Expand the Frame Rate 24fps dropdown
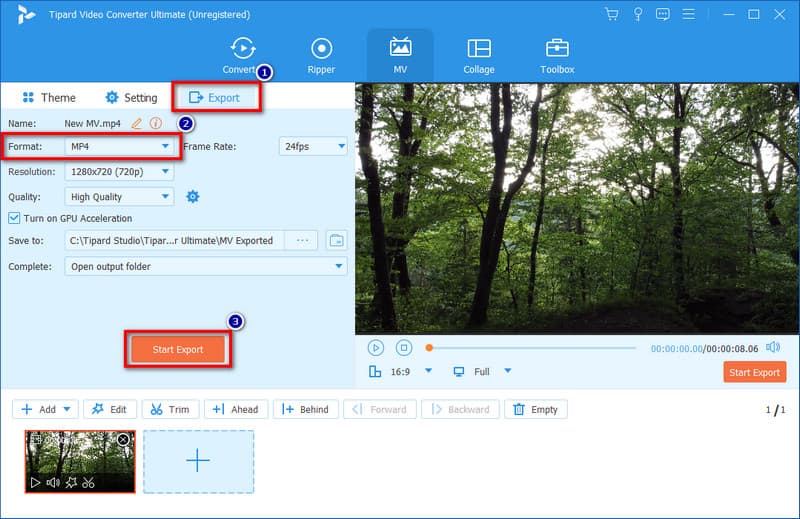Image resolution: width=800 pixels, height=519 pixels. click(313, 146)
